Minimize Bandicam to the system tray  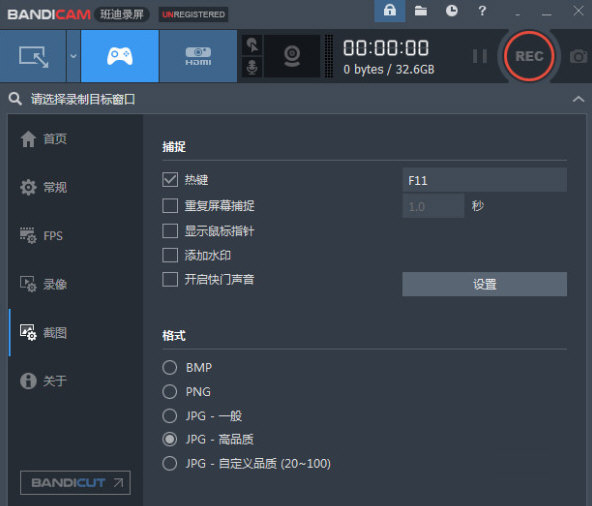tap(517, 14)
